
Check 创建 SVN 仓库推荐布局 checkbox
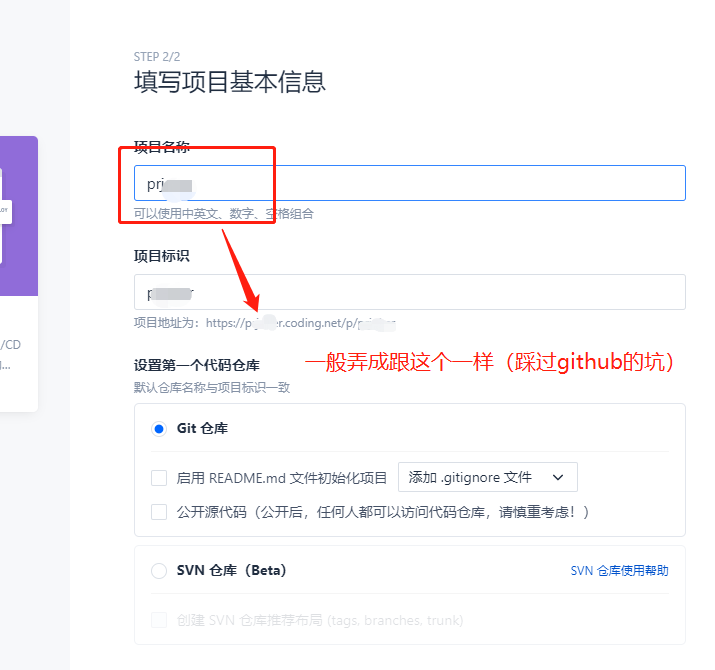(159, 620)
